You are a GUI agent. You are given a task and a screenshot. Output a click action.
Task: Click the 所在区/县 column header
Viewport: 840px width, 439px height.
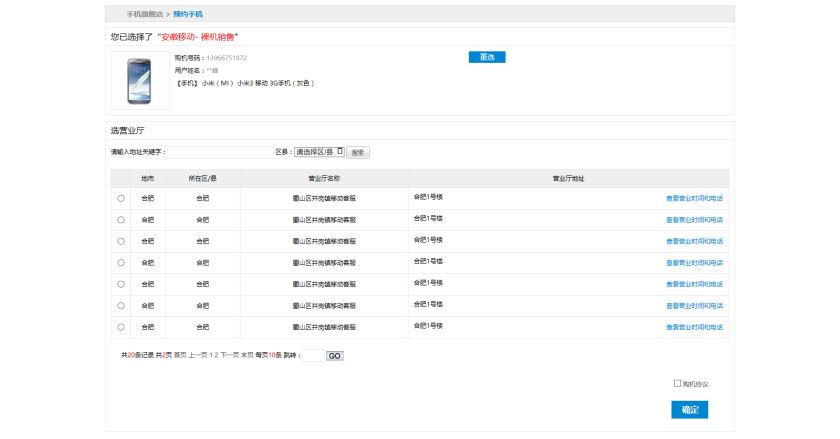tap(202, 178)
